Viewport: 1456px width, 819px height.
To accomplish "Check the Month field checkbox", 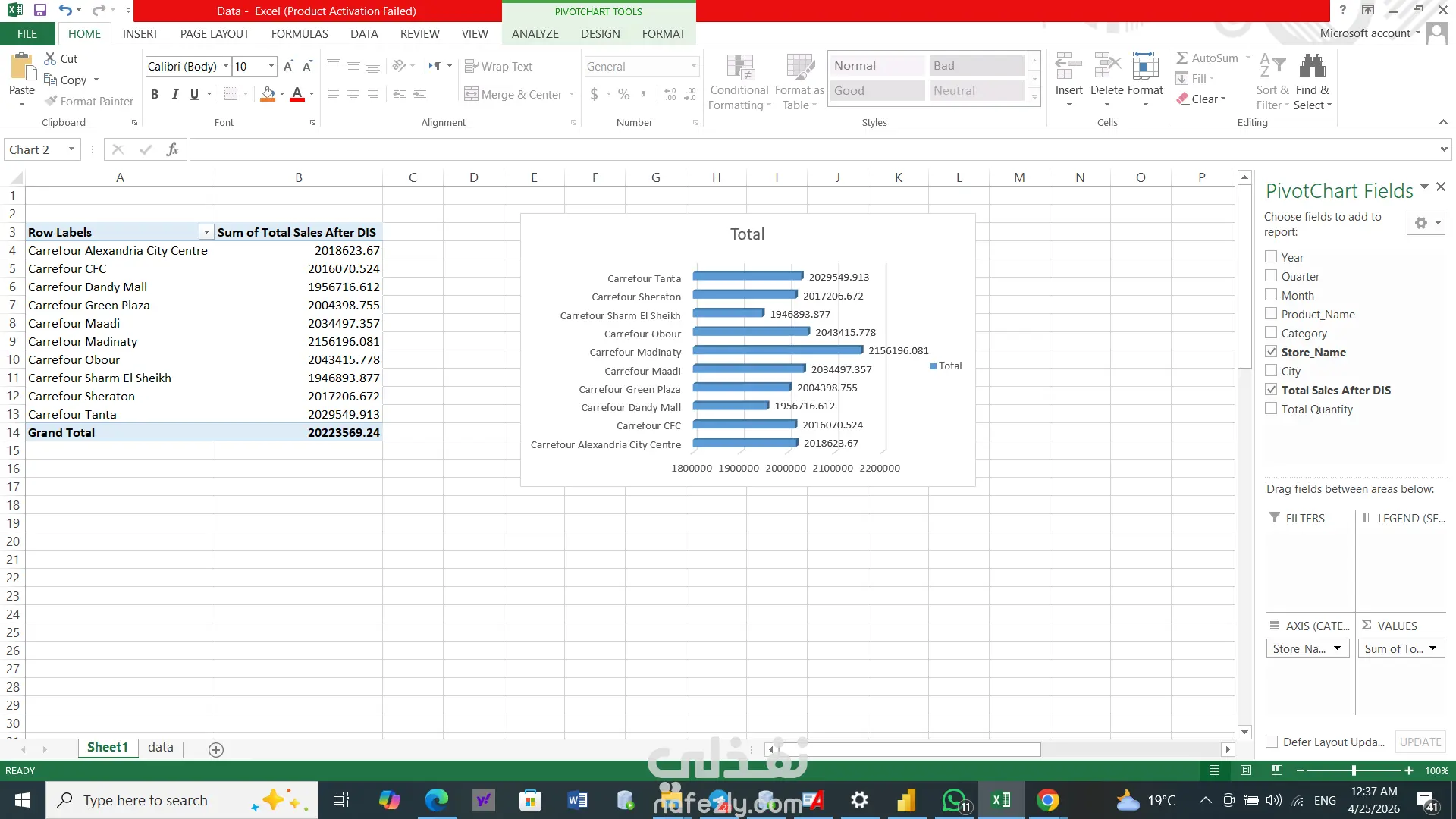I will tap(1271, 295).
